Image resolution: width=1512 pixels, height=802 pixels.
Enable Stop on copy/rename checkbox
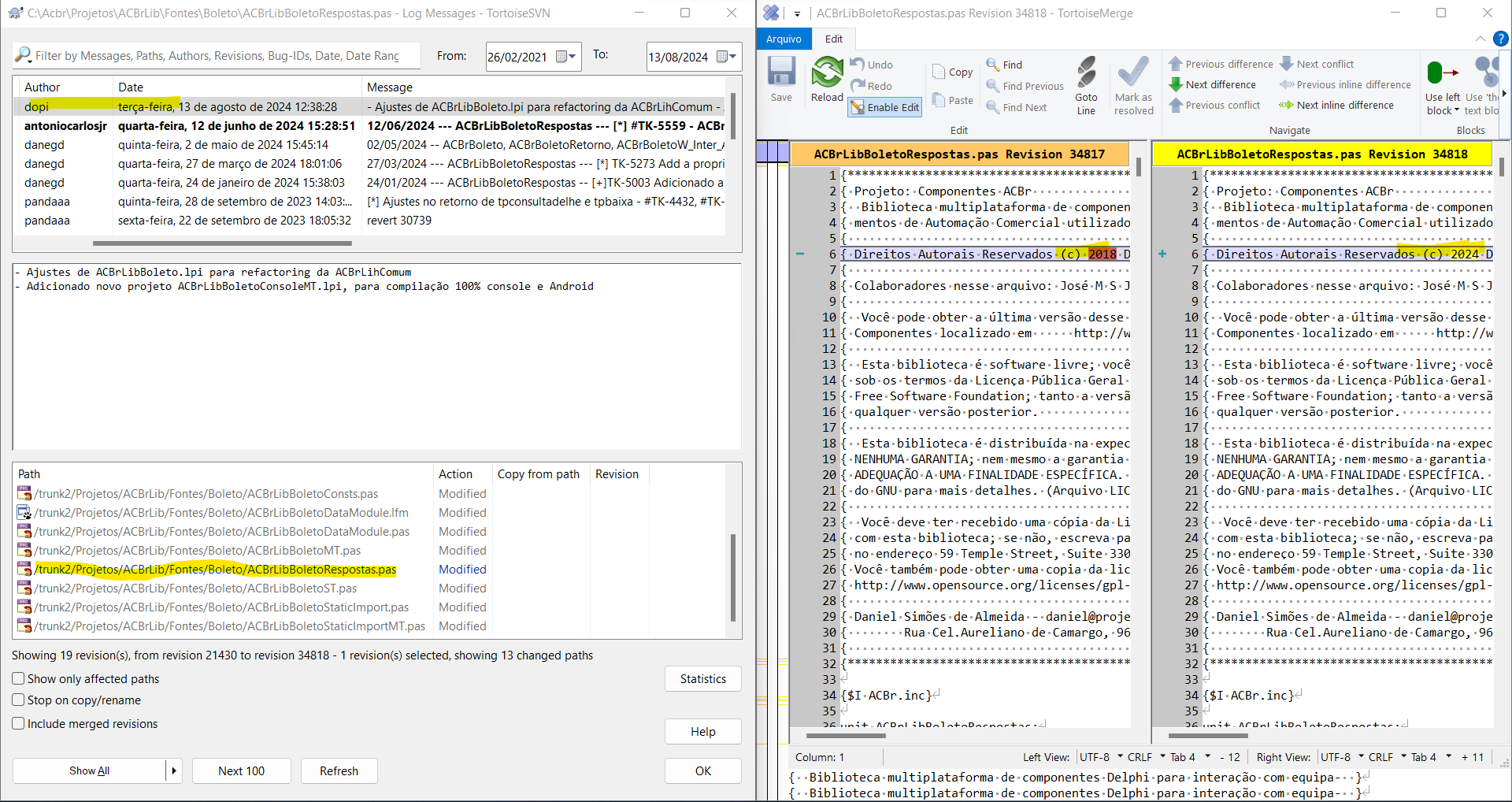pyautogui.click(x=18, y=700)
